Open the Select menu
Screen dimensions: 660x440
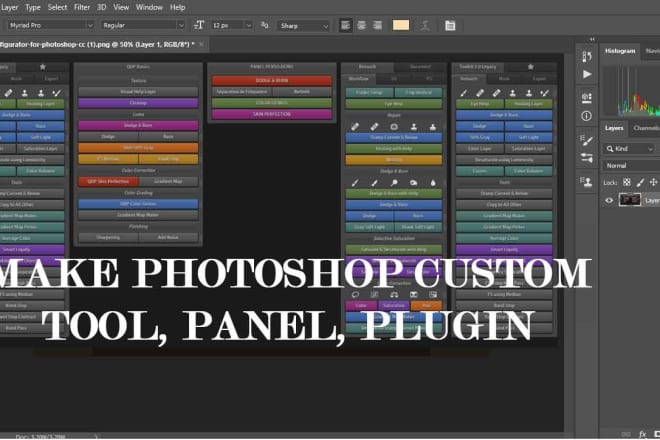pyautogui.click(x=57, y=7)
